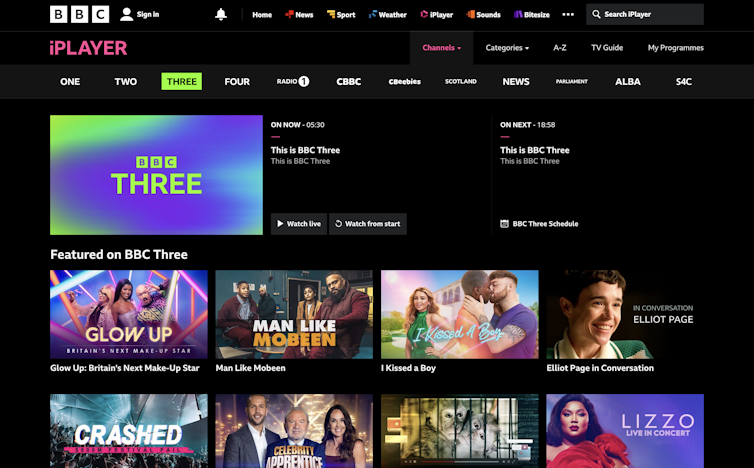Image resolution: width=754 pixels, height=468 pixels.
Task: Expand the Channels dropdown
Action: 441,48
